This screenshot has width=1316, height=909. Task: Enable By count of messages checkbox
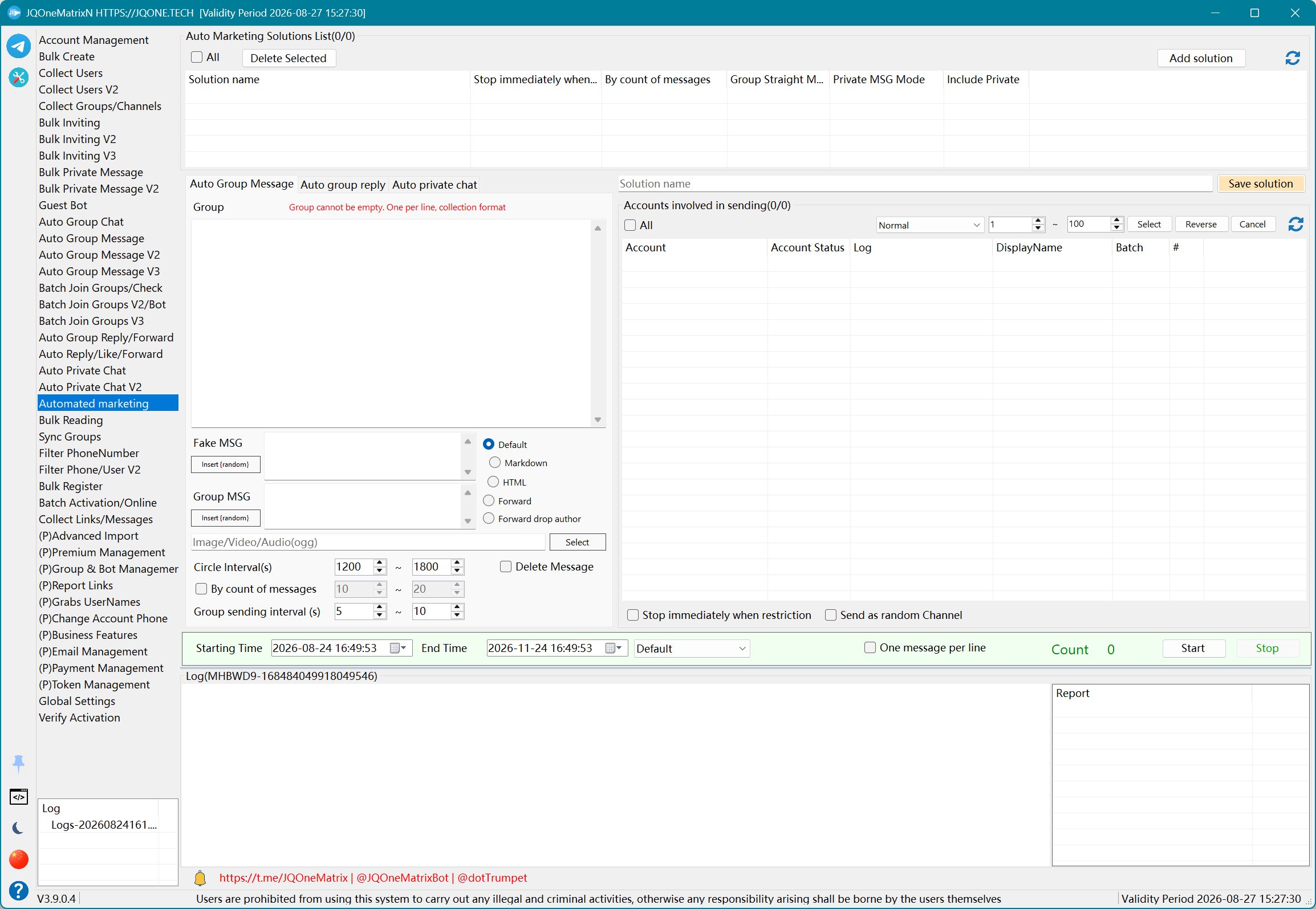tap(201, 589)
